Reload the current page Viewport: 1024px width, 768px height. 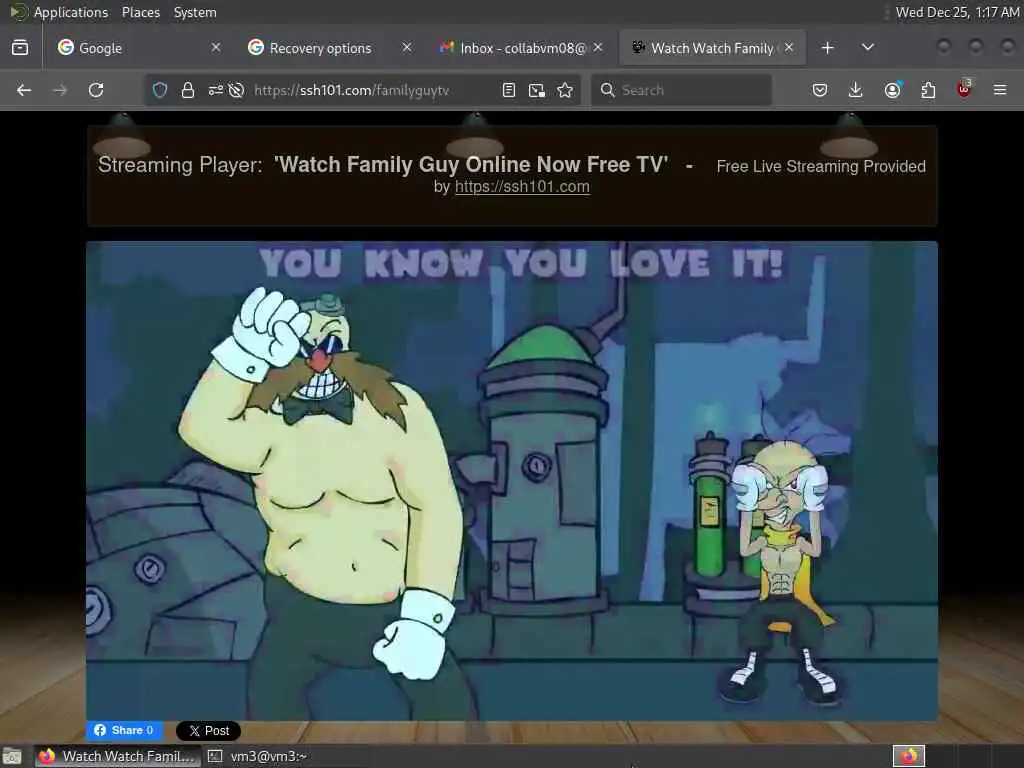click(x=96, y=90)
